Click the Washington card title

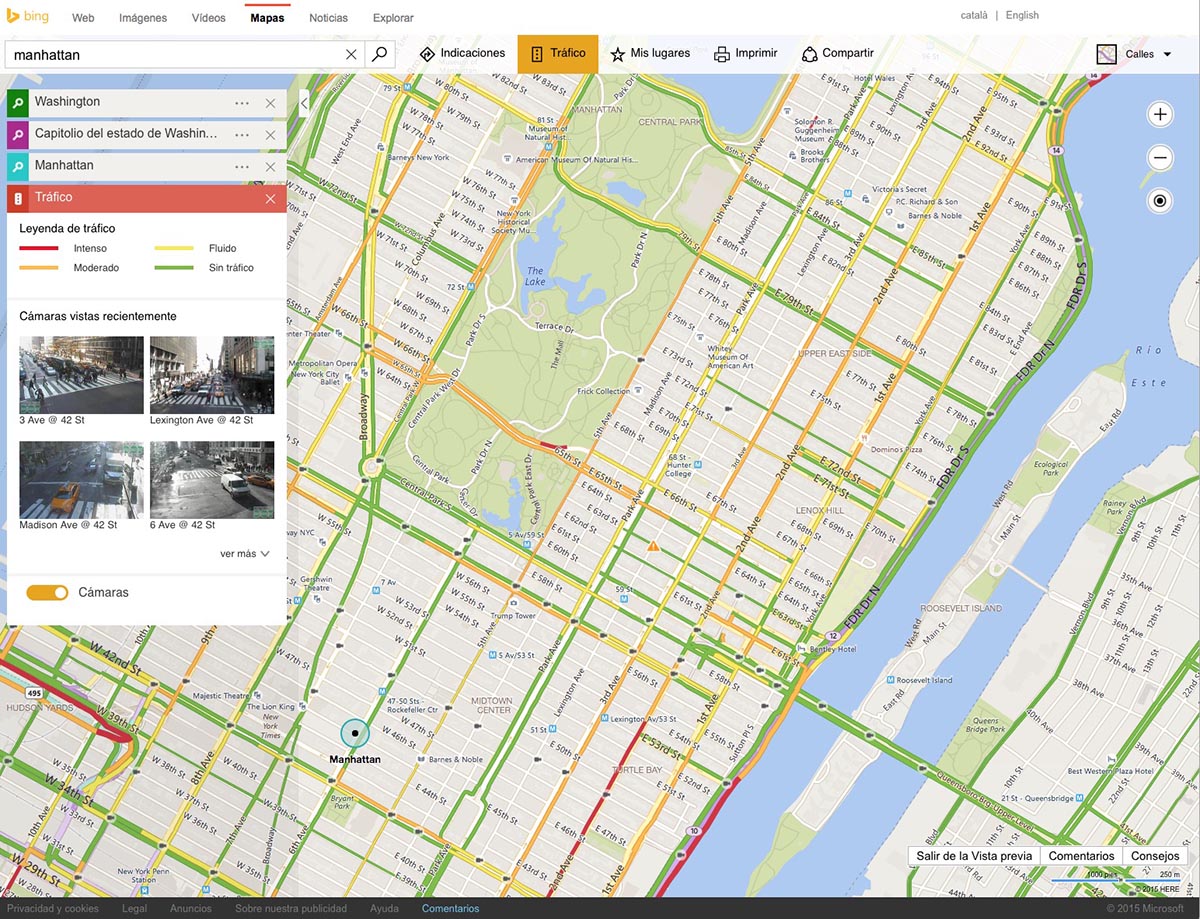click(67, 102)
